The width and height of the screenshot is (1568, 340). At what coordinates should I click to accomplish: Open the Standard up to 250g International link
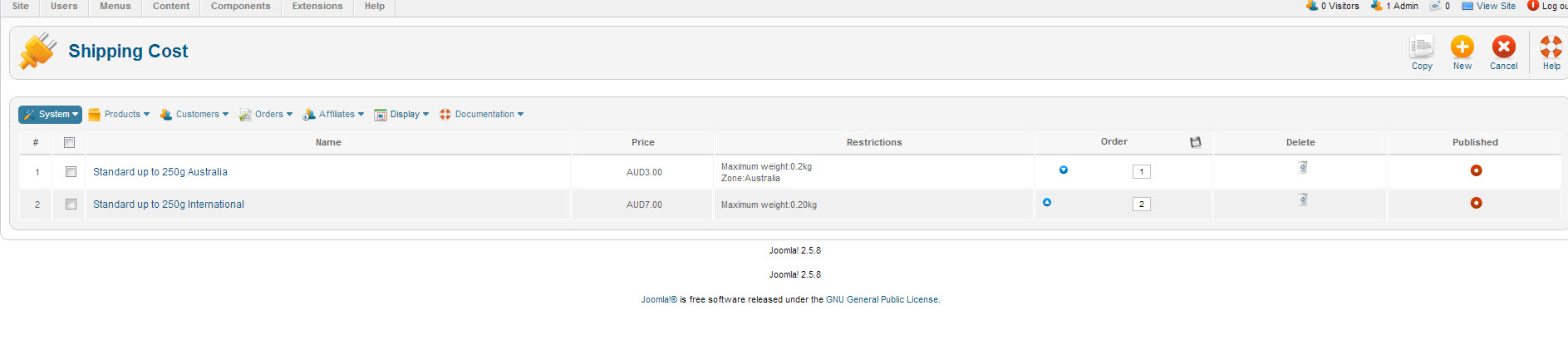[x=169, y=204]
